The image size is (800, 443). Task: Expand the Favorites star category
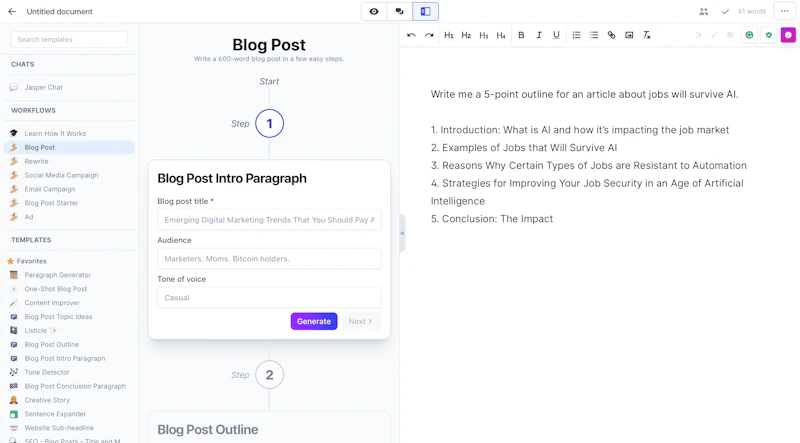[x=27, y=261]
